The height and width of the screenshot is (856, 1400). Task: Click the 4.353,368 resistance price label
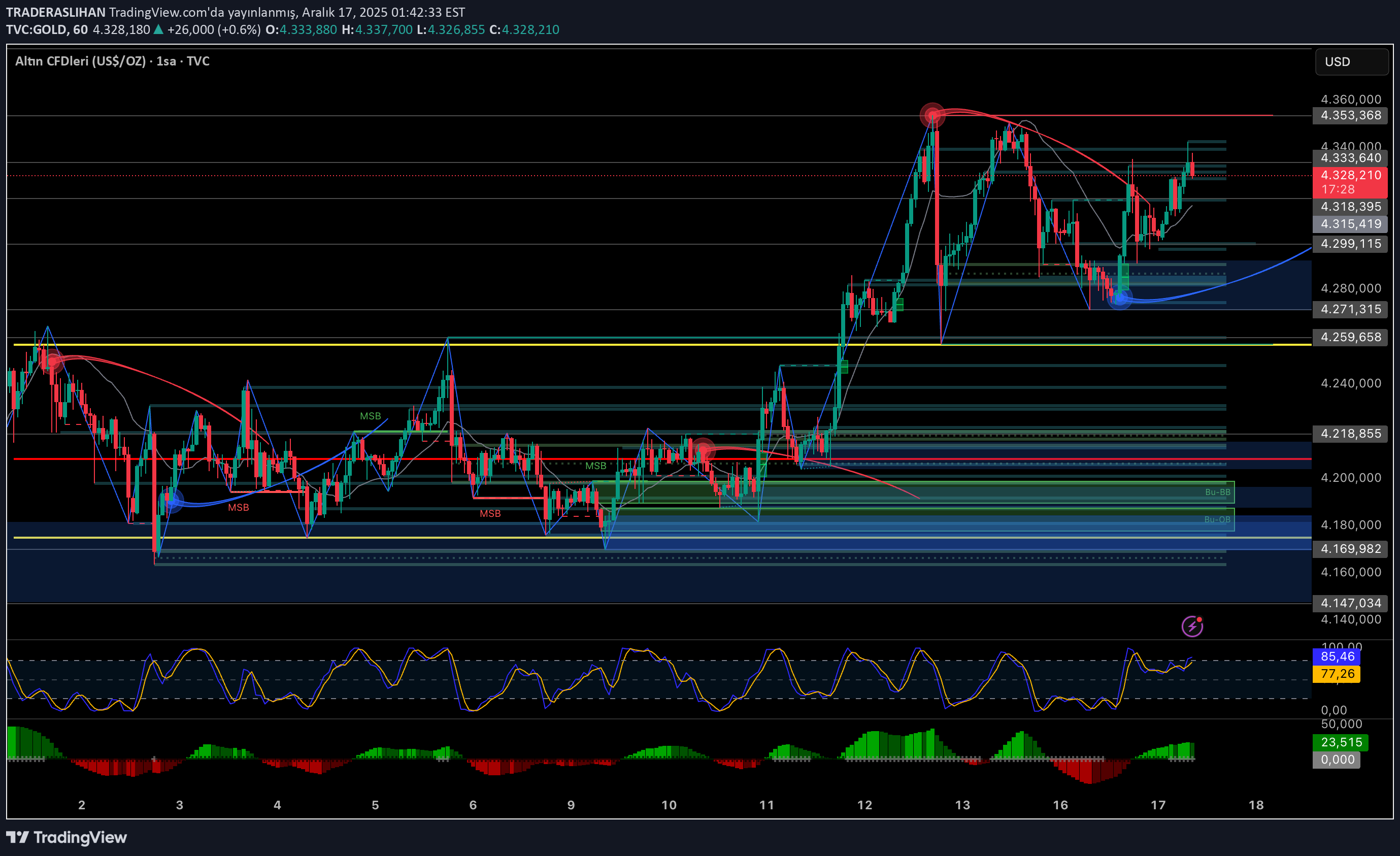point(1350,115)
